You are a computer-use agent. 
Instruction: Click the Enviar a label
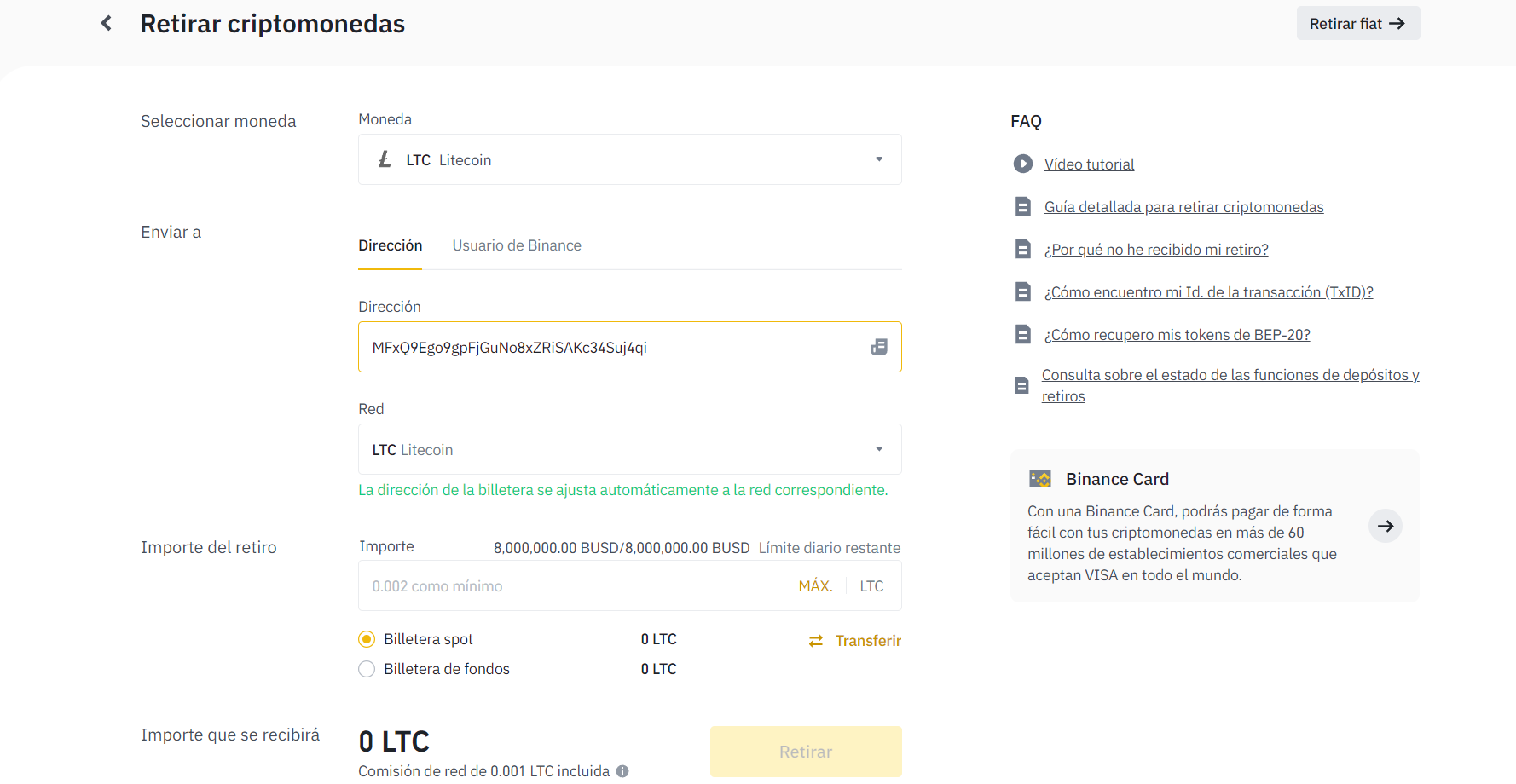click(171, 232)
